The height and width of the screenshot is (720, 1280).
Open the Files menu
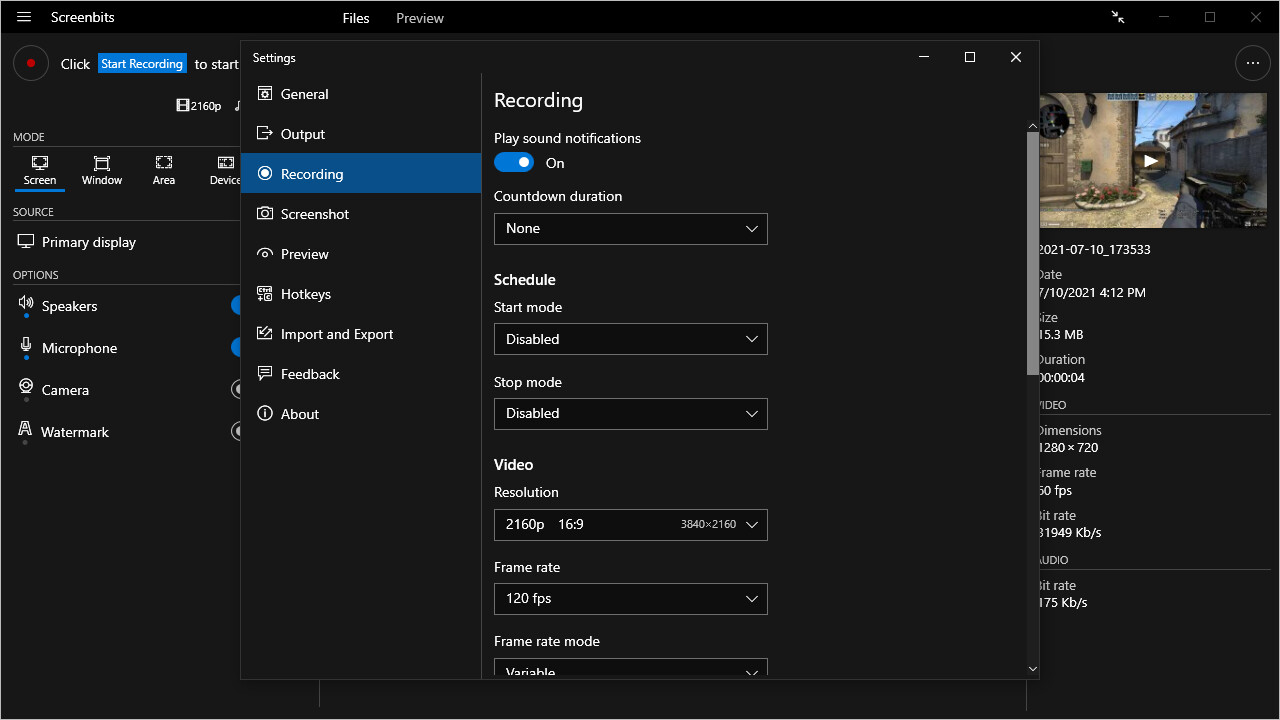355,17
